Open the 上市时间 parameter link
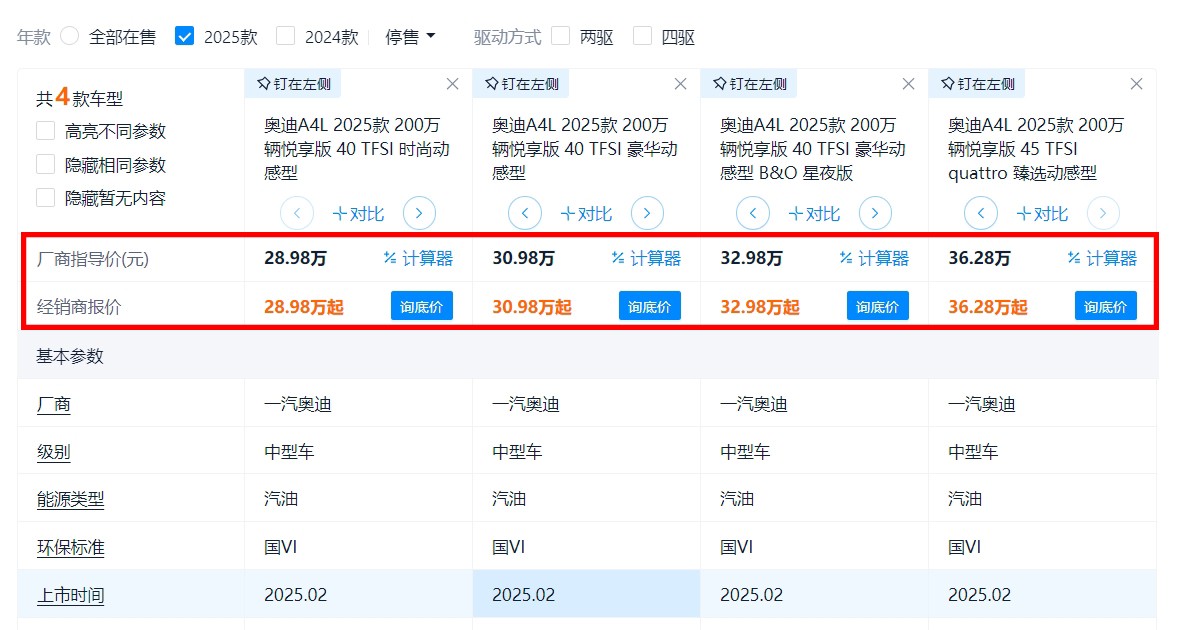This screenshot has height=630, width=1177. click(x=71, y=595)
